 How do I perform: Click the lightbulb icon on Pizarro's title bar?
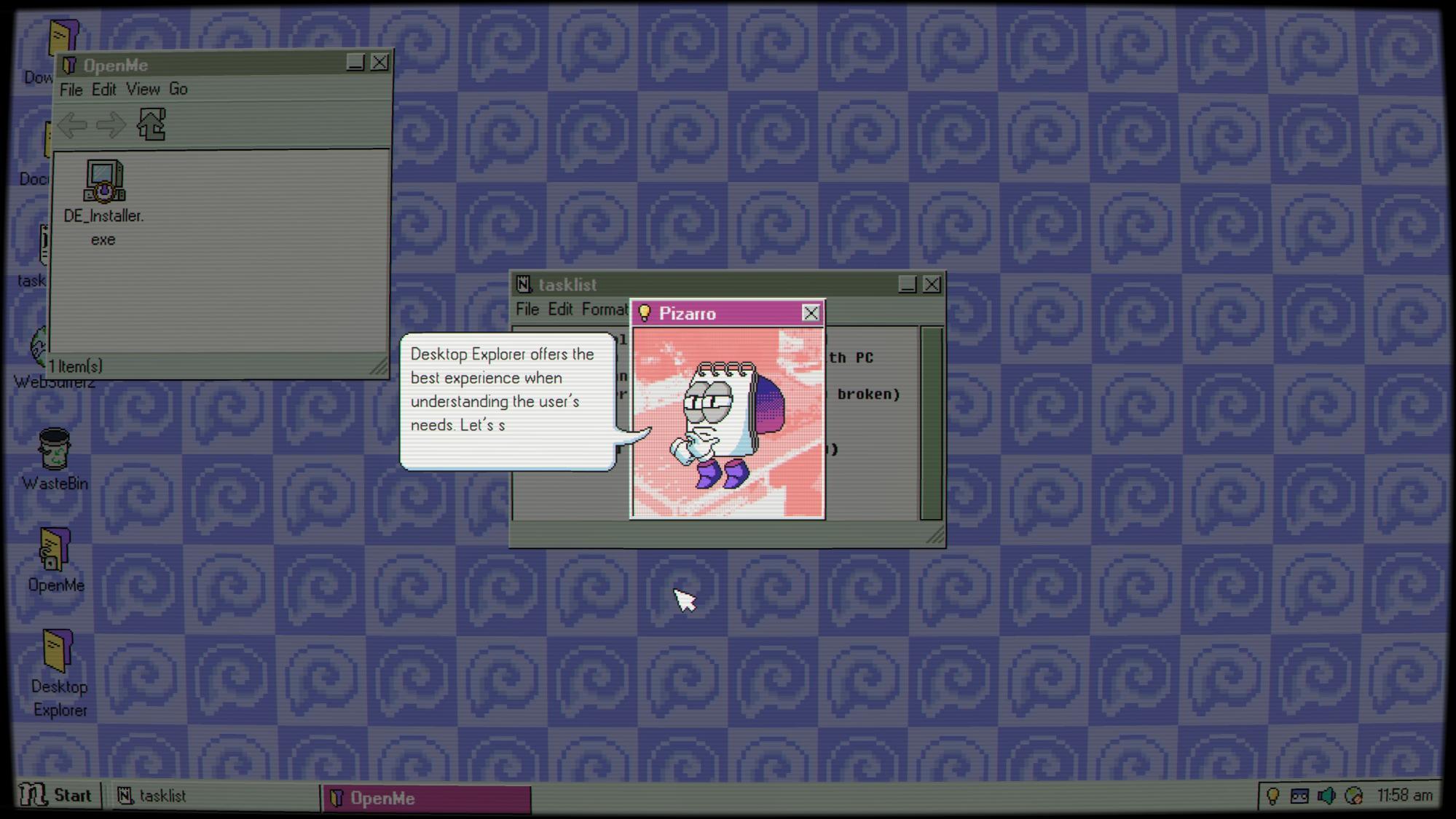[645, 313]
